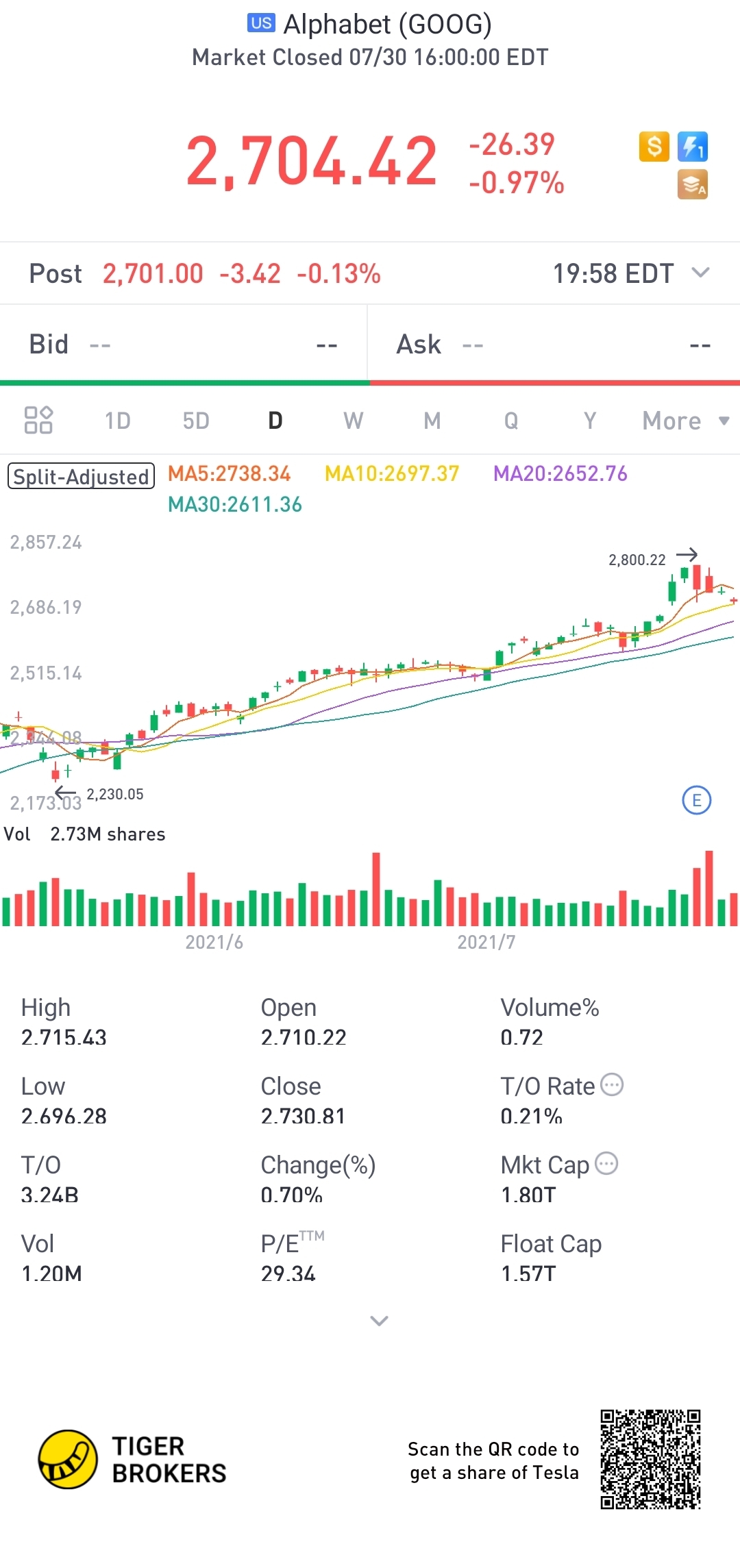Tap the T/O Rate value 0.21%

coord(532,1116)
